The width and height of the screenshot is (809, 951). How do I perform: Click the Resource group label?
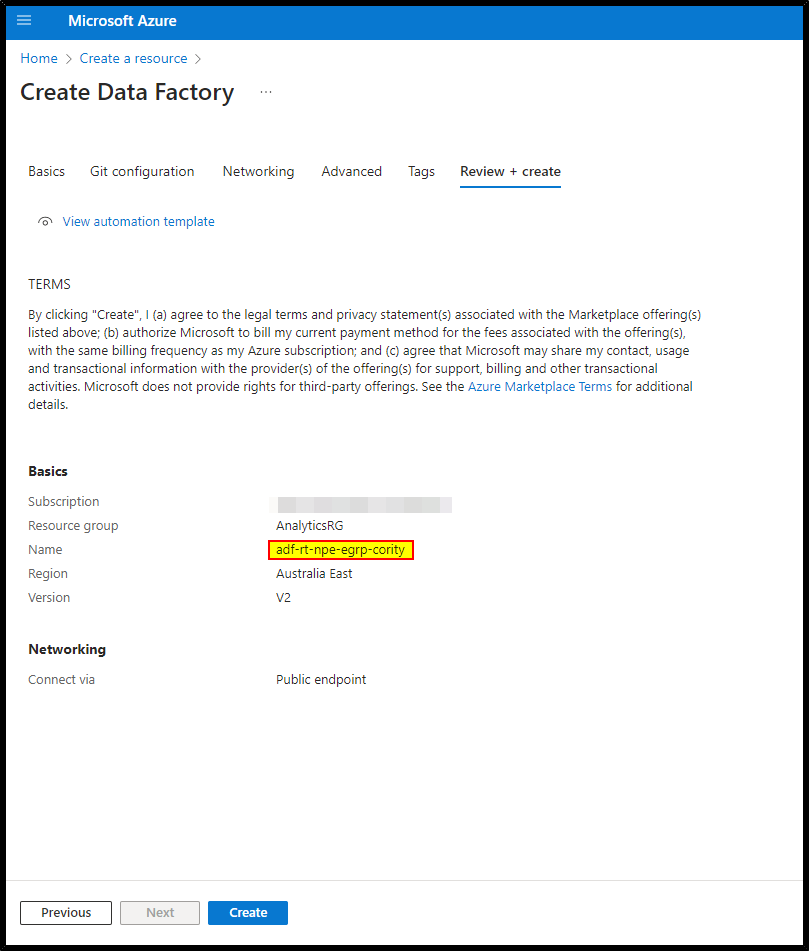pyautogui.click(x=73, y=526)
